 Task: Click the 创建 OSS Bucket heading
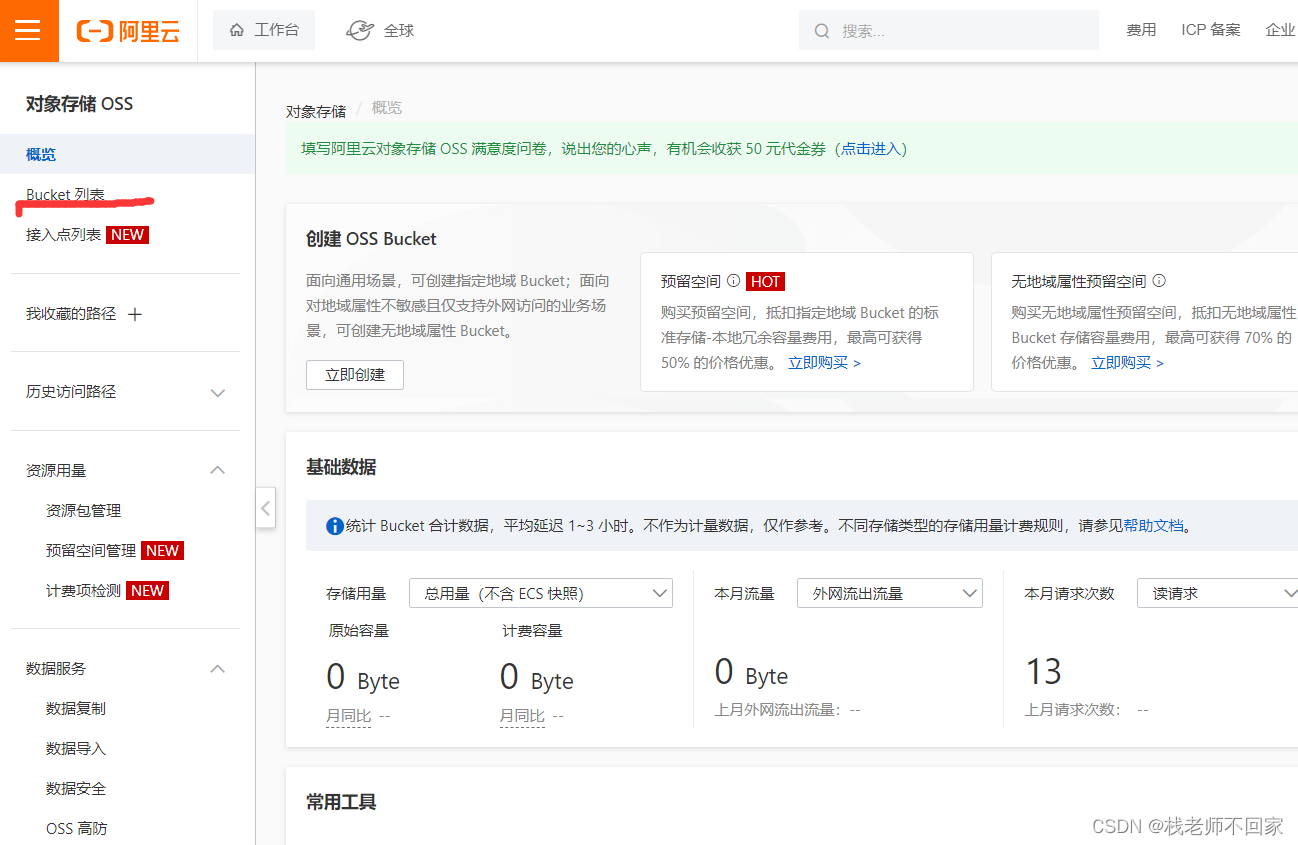[x=371, y=239]
